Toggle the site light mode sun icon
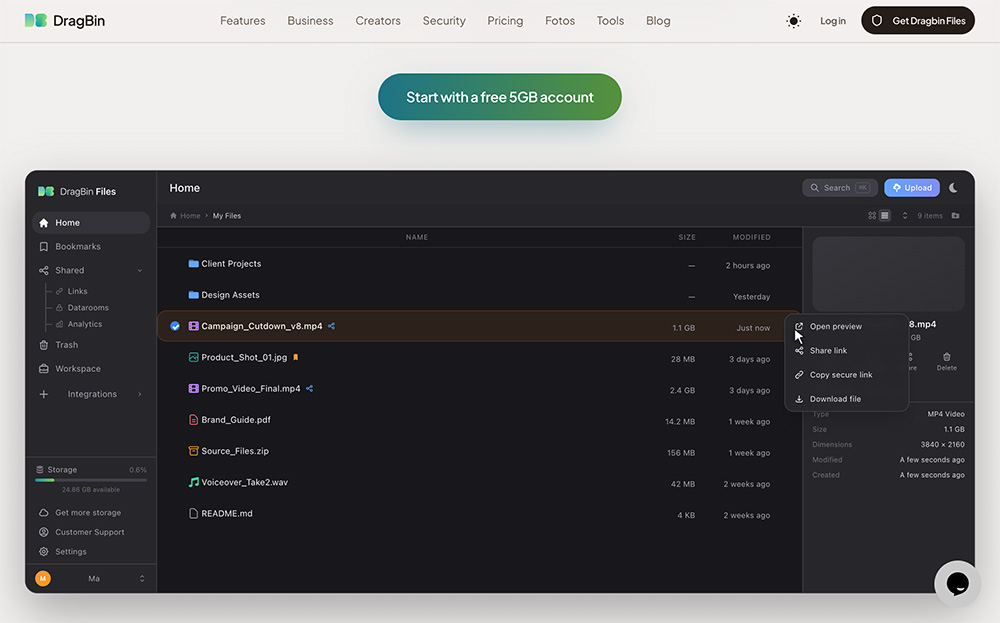The image size is (1000, 623). pyautogui.click(x=793, y=21)
